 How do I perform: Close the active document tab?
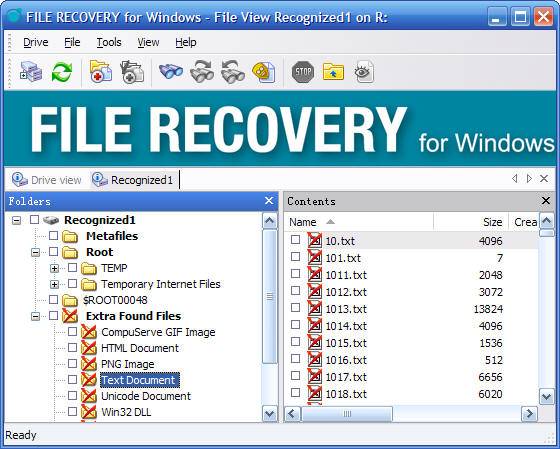[x=544, y=178]
